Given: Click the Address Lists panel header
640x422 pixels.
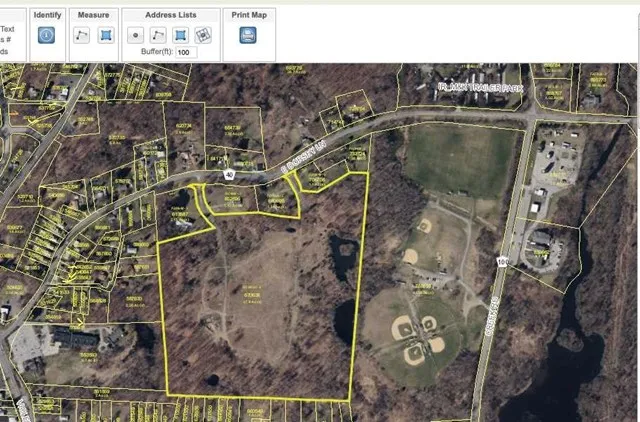Looking at the screenshot, I should pos(169,16).
